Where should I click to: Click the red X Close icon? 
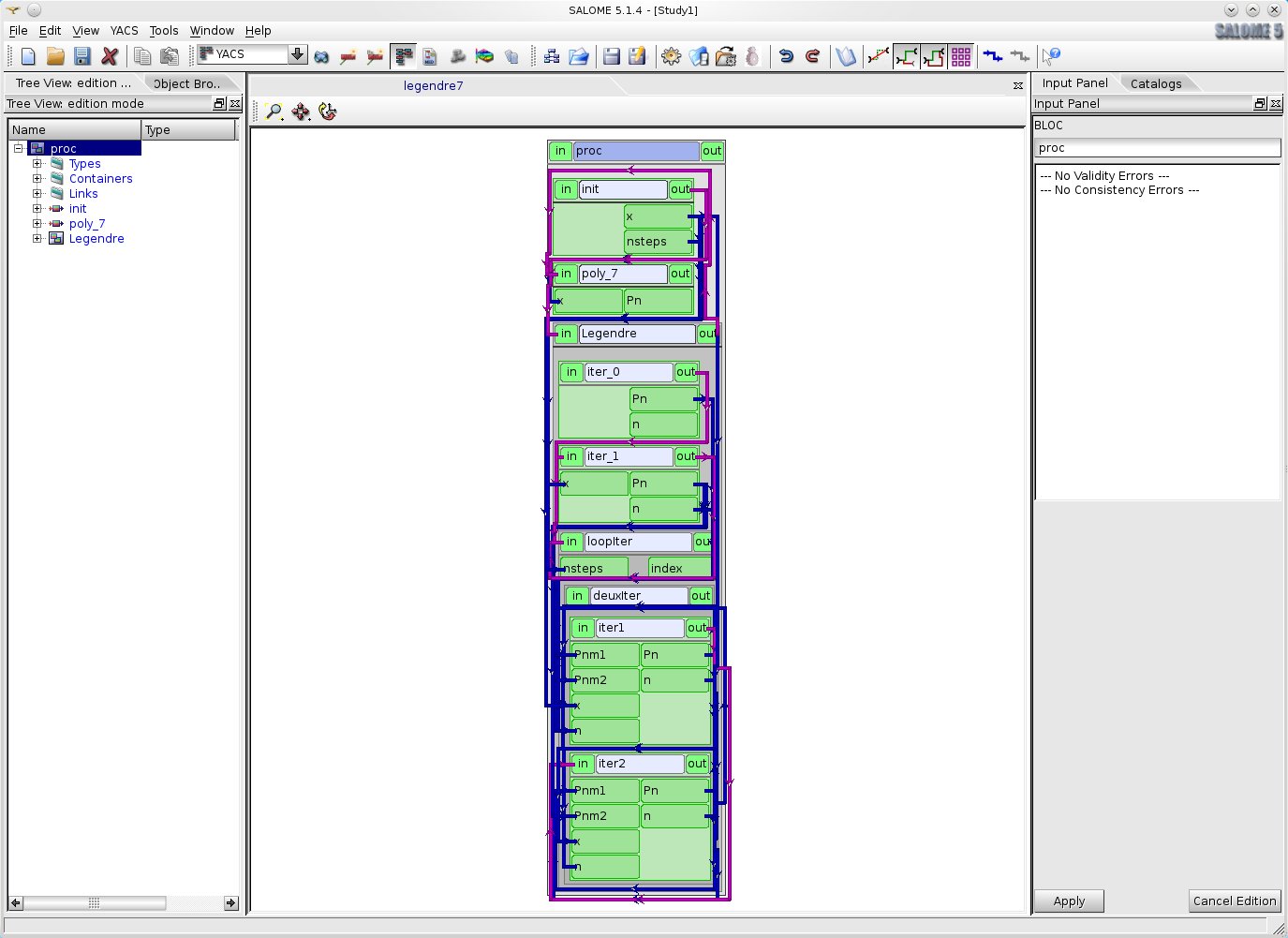pyautogui.click(x=110, y=56)
